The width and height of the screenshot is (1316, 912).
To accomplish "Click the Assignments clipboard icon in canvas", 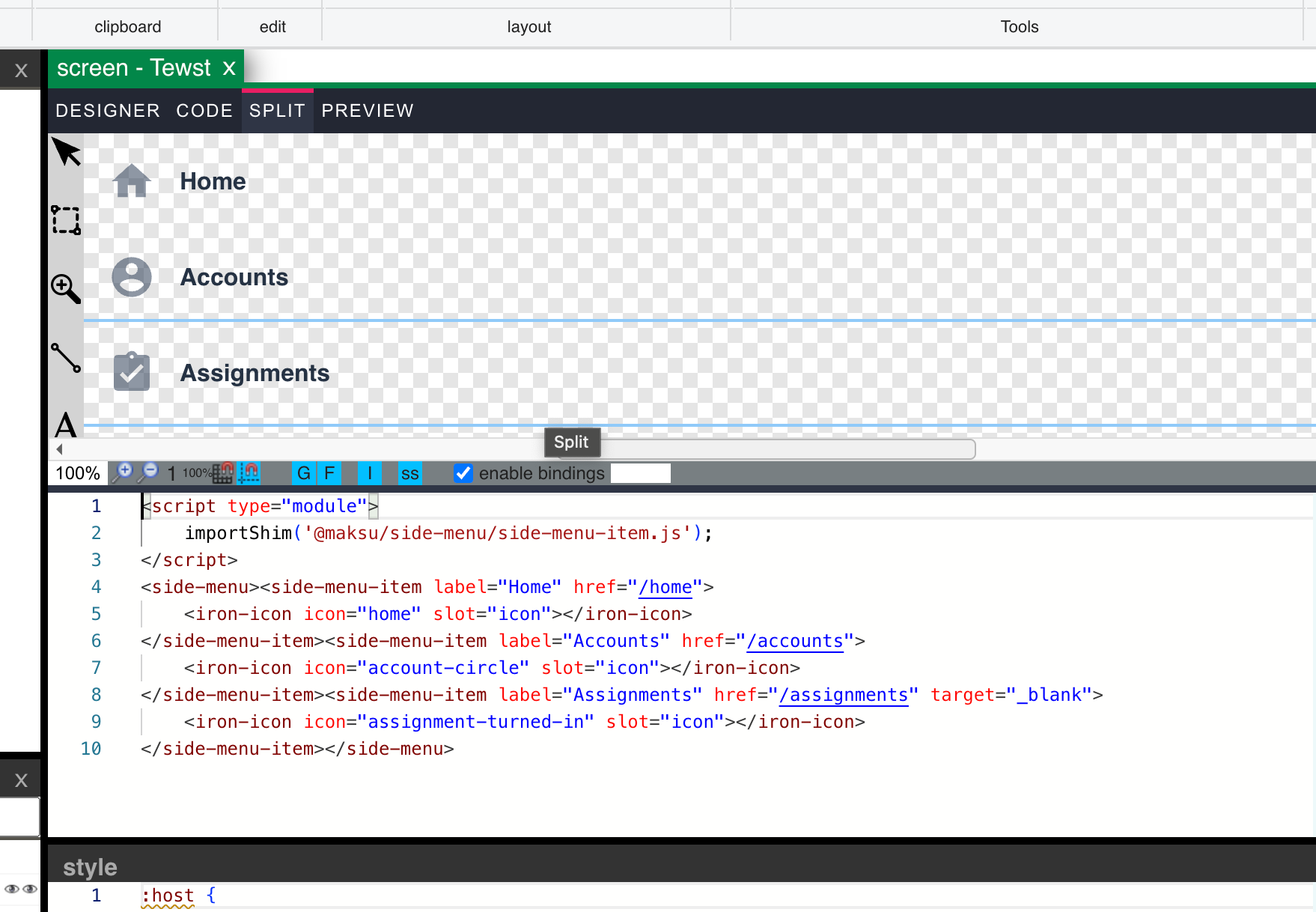I will (132, 372).
